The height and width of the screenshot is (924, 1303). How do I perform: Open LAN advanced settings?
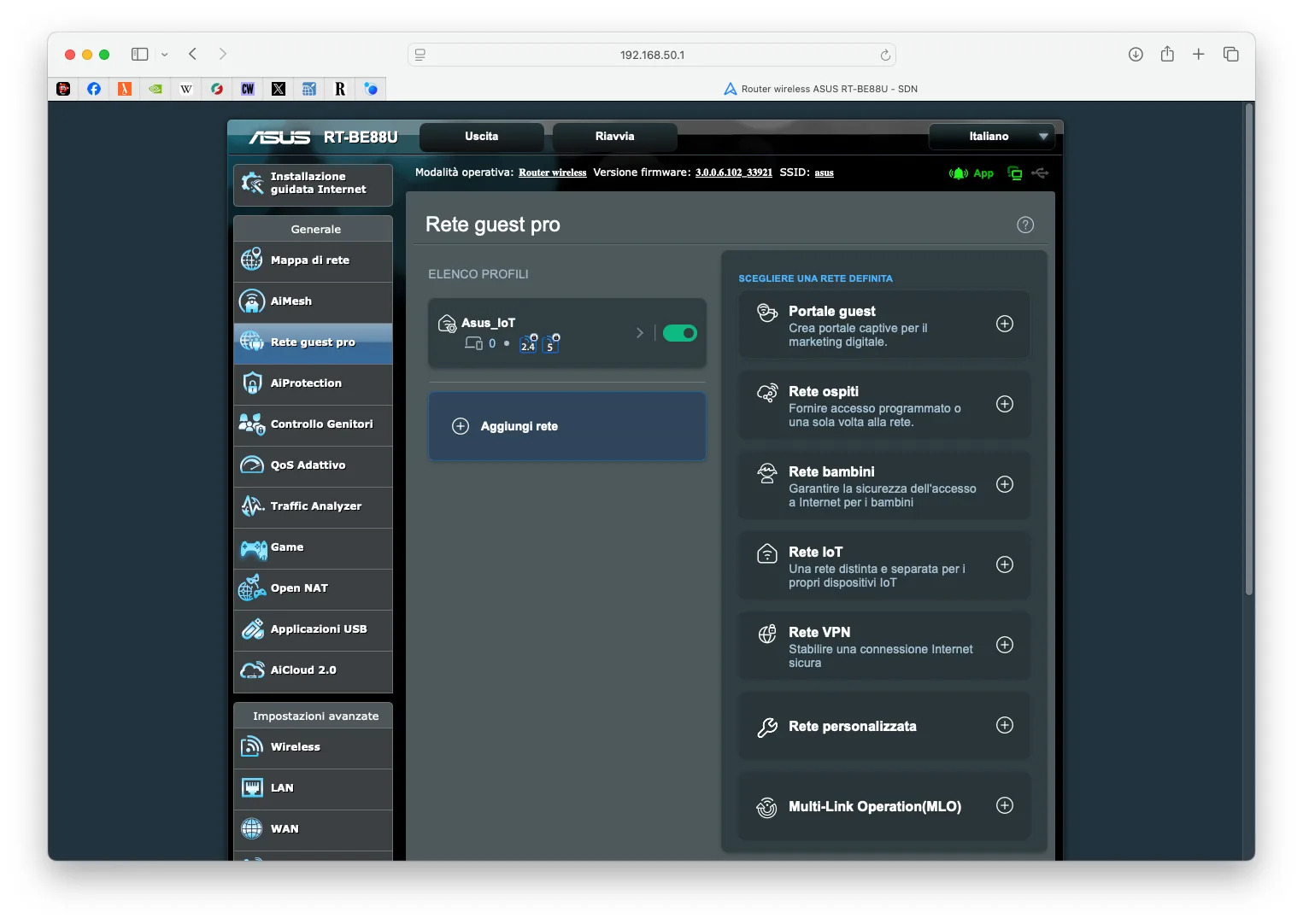(x=313, y=788)
